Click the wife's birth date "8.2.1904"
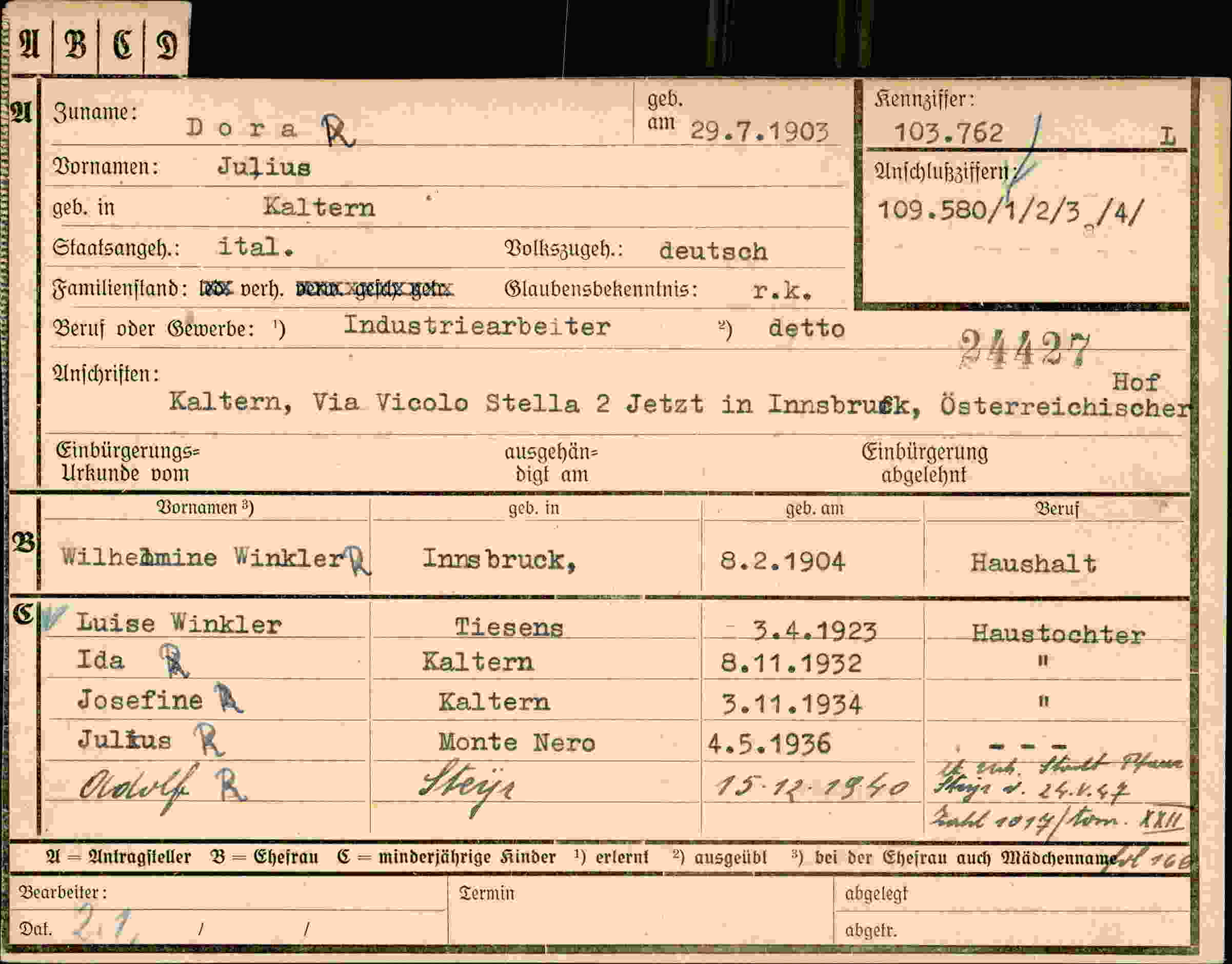 (783, 561)
